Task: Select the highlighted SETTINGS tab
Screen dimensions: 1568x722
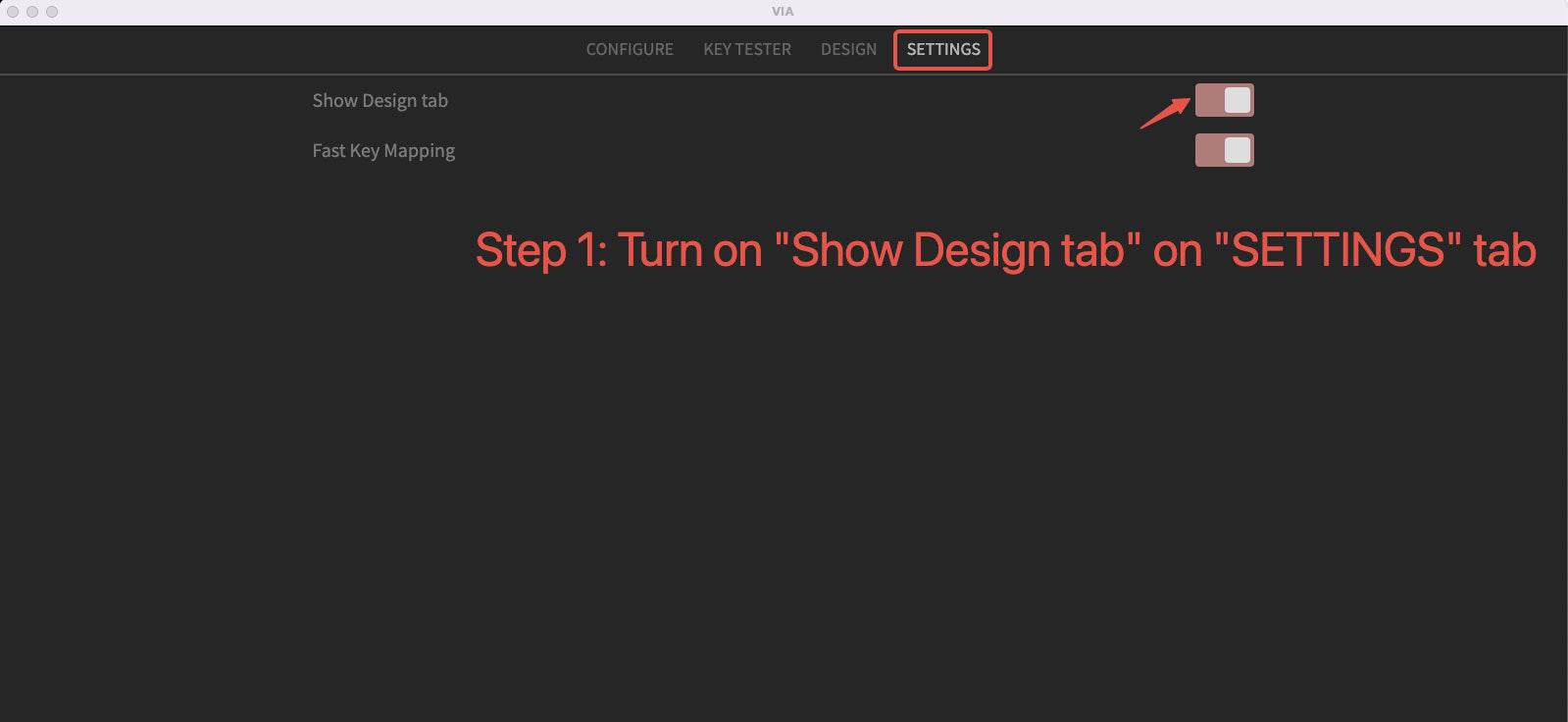Action: [x=942, y=49]
